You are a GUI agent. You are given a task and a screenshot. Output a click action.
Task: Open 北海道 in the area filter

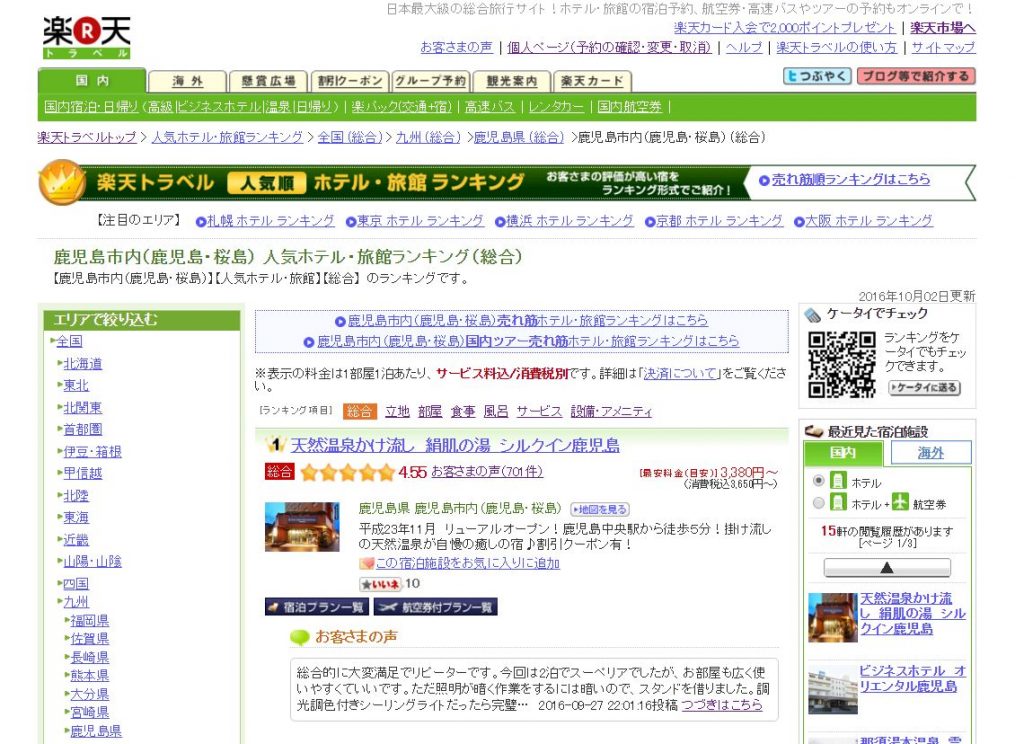click(83, 363)
